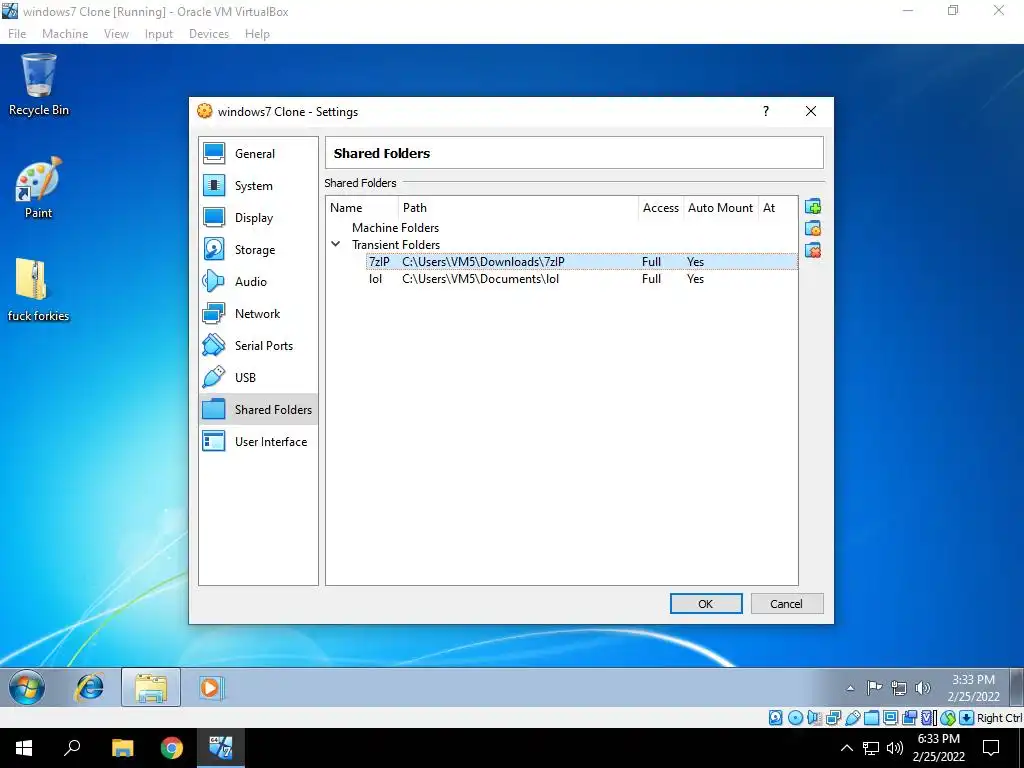Click the guest Action Center flag icon
Image resolution: width=1024 pixels, height=768 pixels.
[x=874, y=688]
